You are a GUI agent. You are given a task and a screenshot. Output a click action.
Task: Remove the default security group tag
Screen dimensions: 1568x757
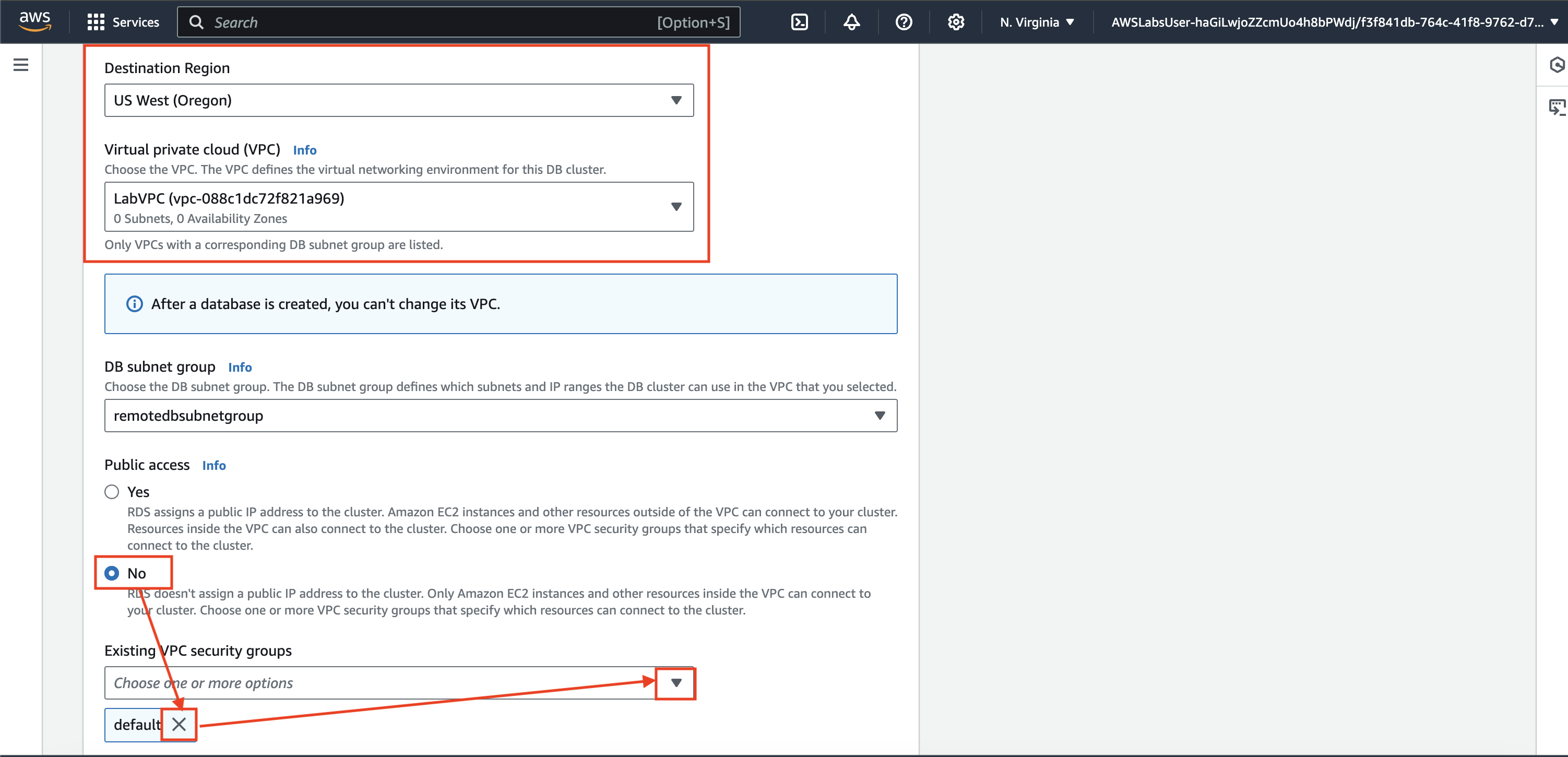[x=179, y=724]
